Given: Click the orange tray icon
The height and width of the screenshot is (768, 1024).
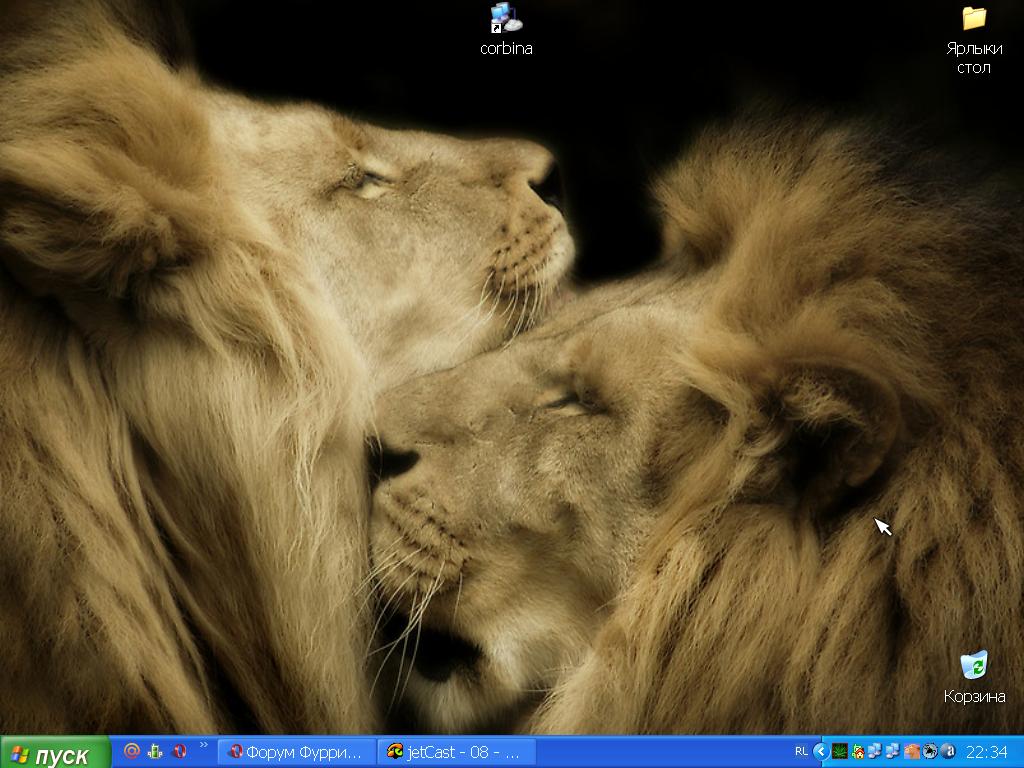Looking at the screenshot, I should [911, 751].
